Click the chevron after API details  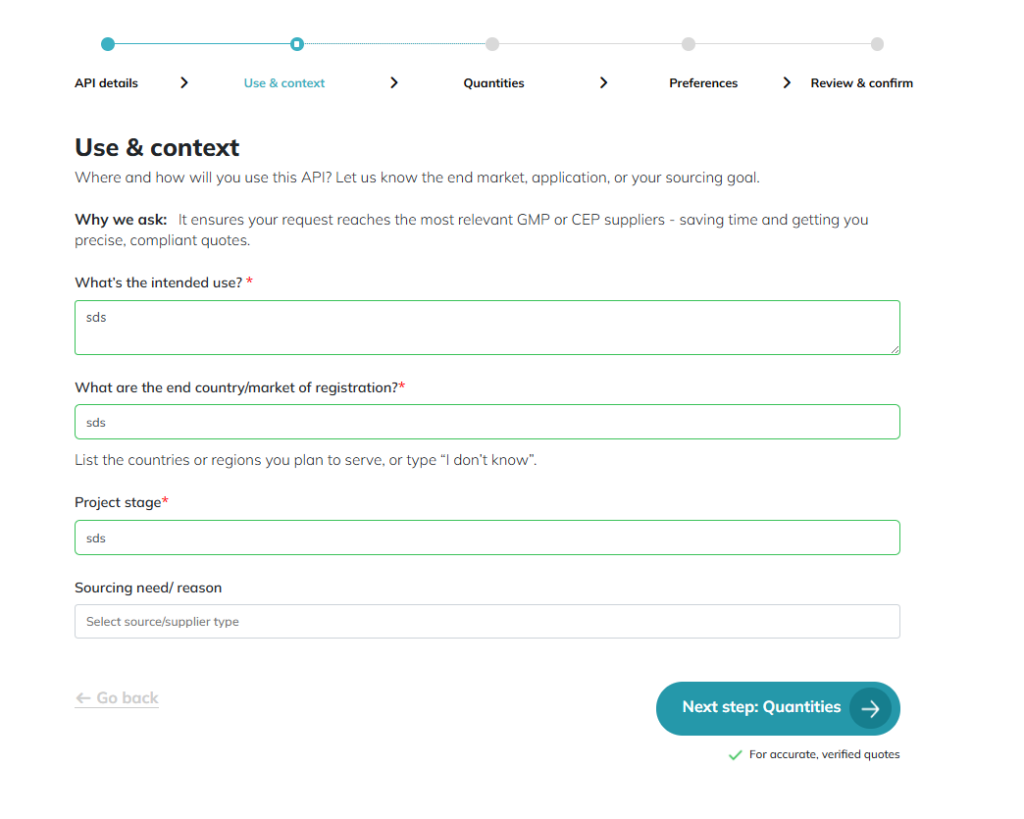coord(184,83)
